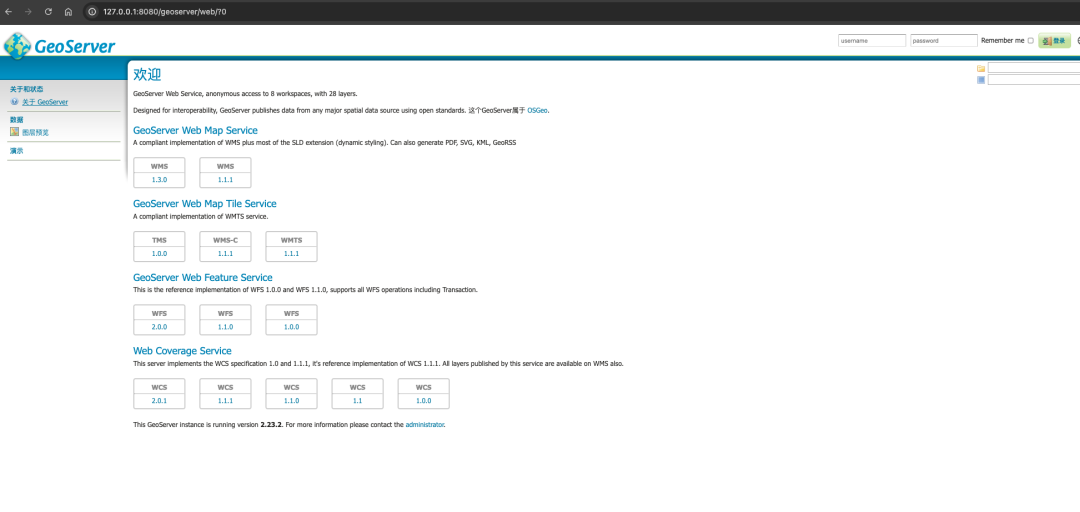Open WCS version 1.1.0 link
Viewport: 1080px width, 512px height.
point(291,400)
